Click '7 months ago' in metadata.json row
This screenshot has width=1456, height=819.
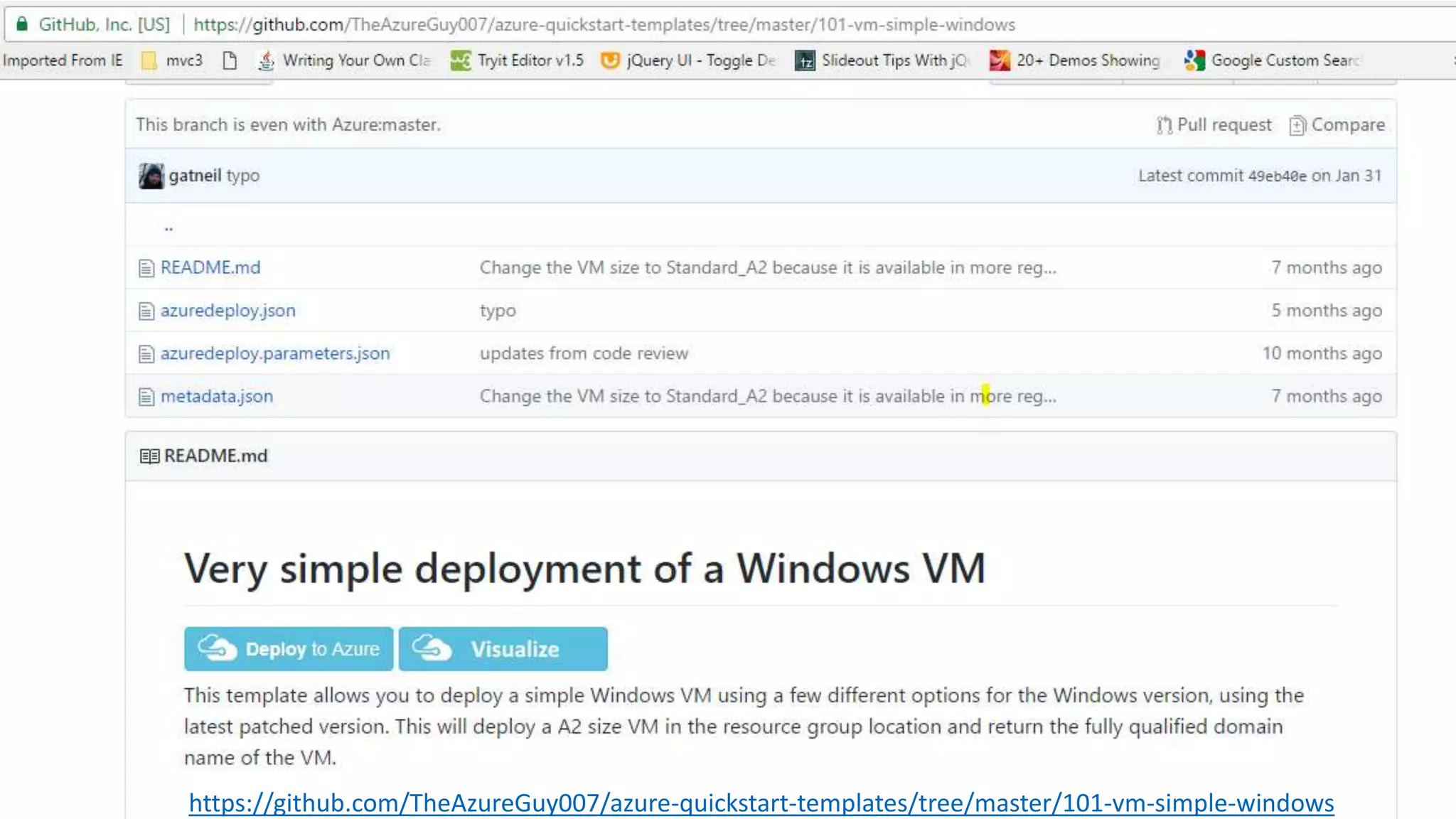(1327, 395)
